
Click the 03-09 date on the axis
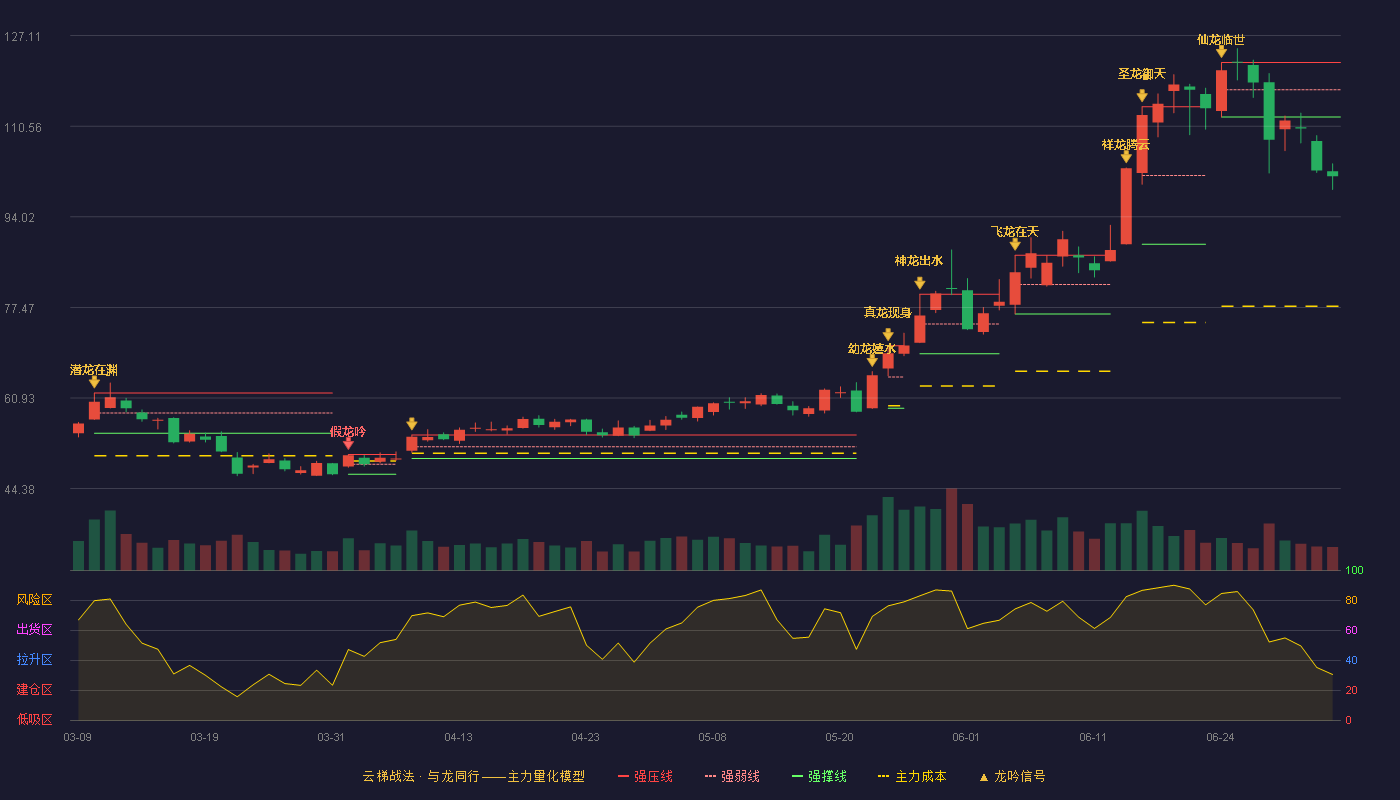click(77, 737)
